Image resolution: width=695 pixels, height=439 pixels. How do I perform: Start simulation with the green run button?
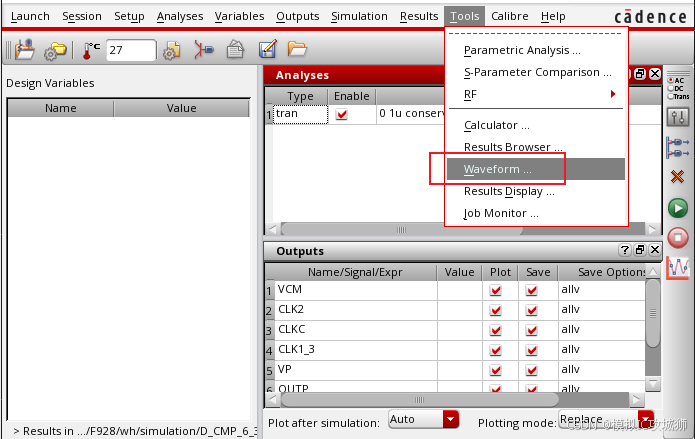[x=678, y=208]
